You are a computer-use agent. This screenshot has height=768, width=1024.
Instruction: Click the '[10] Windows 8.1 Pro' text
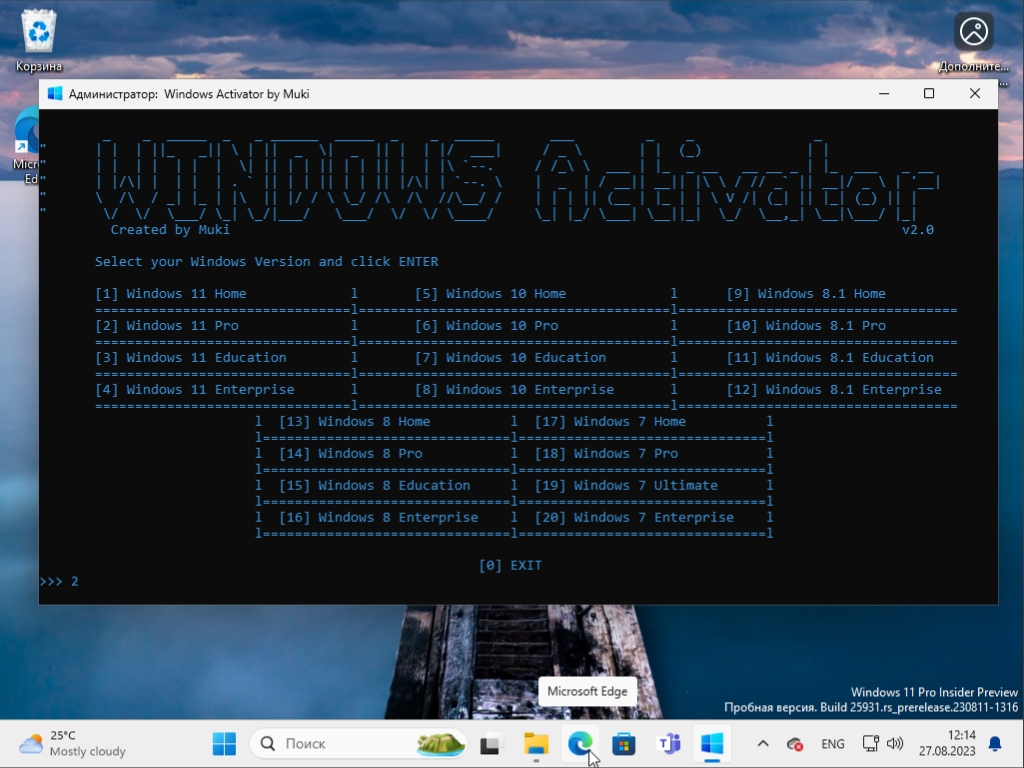(x=806, y=326)
